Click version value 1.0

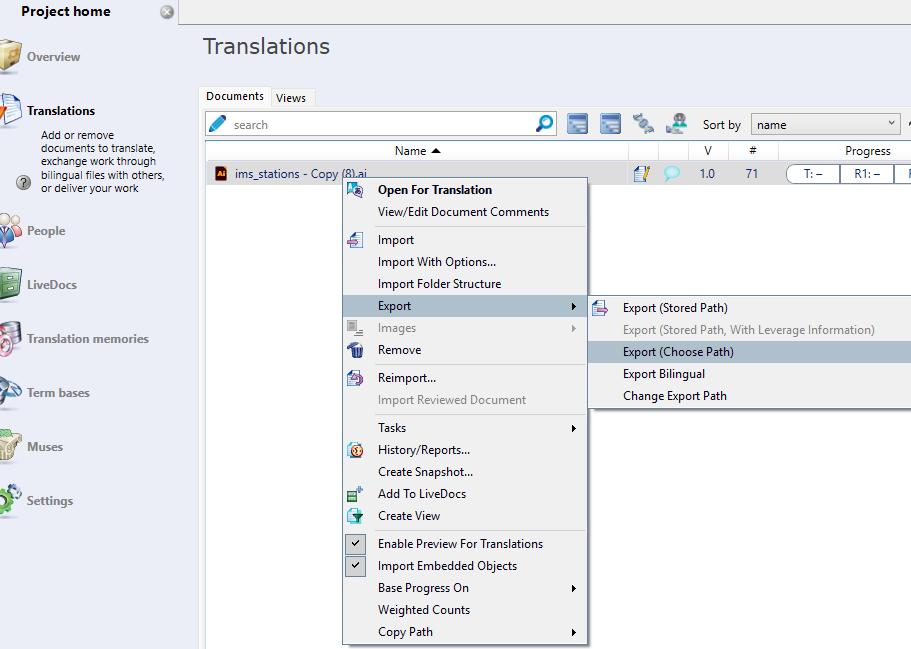[707, 174]
